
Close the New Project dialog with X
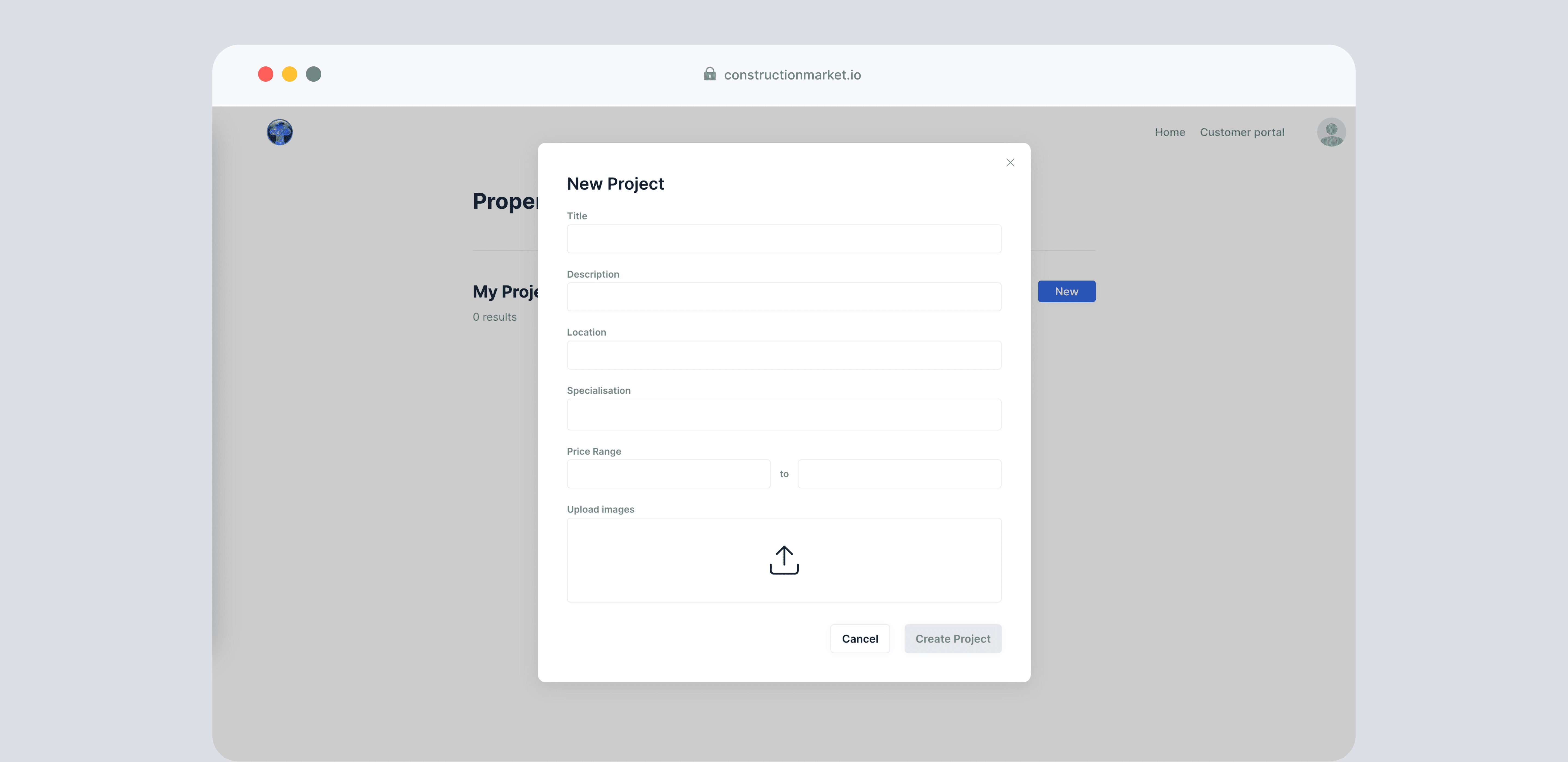pyautogui.click(x=1010, y=162)
